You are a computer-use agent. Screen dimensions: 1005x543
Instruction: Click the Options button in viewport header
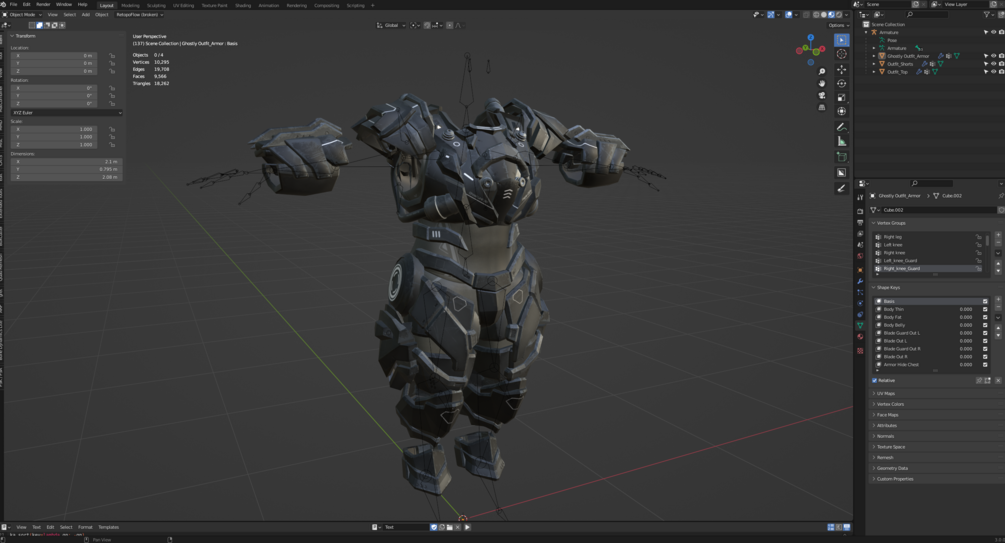click(x=836, y=26)
